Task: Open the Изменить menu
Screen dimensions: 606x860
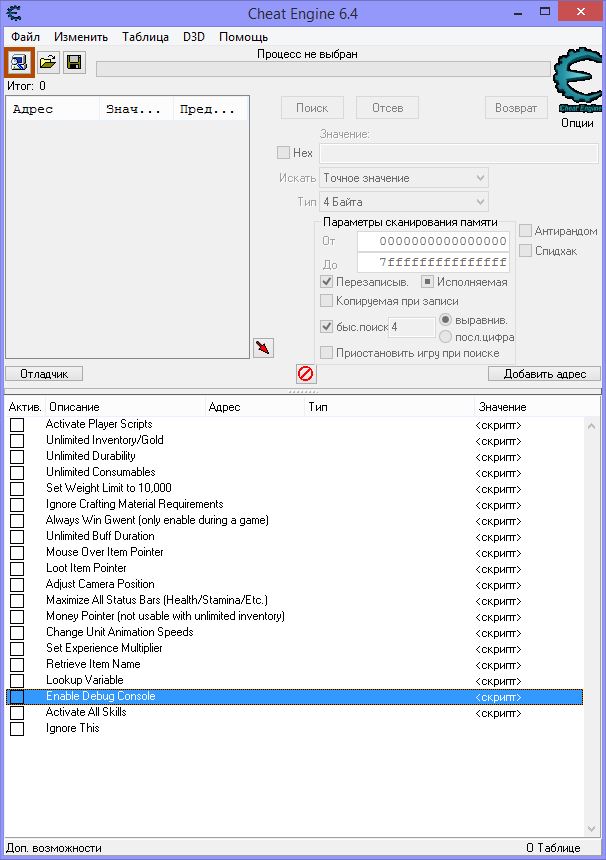Action: point(81,37)
